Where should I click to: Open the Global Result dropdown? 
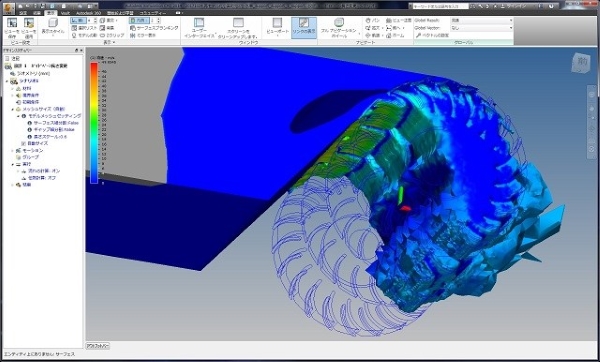click(482, 20)
